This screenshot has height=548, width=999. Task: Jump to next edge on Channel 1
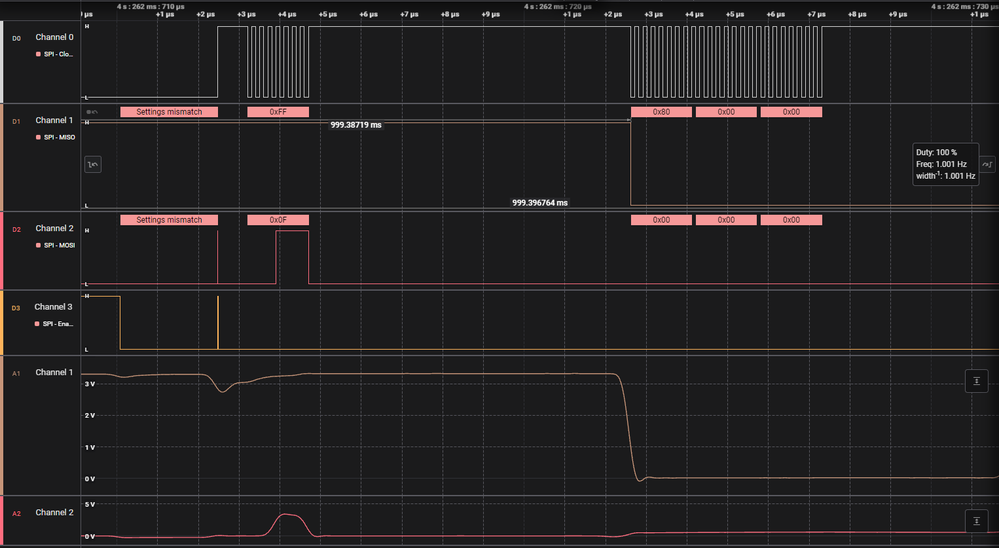click(987, 164)
